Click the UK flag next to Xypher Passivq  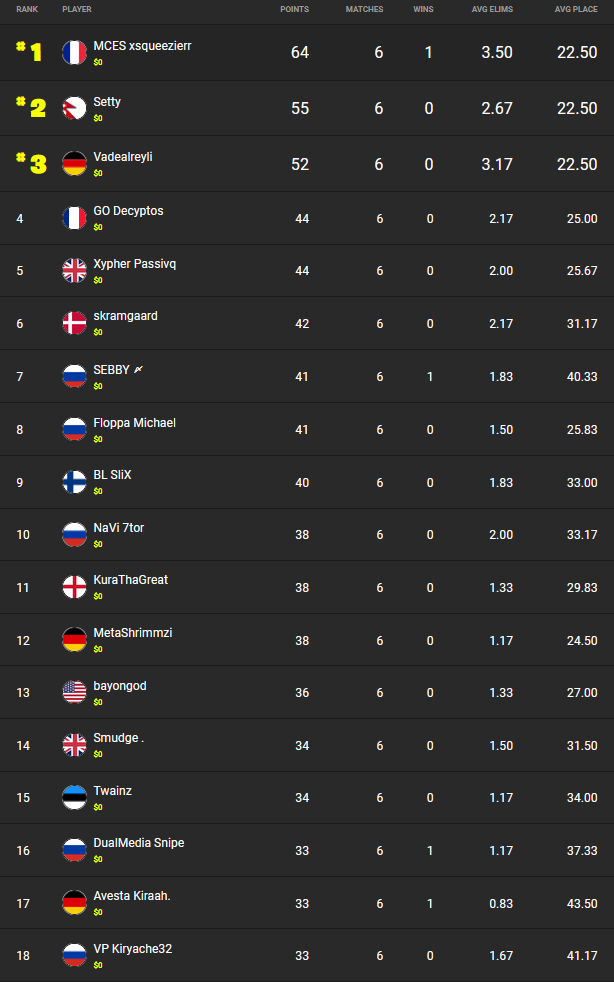point(74,270)
